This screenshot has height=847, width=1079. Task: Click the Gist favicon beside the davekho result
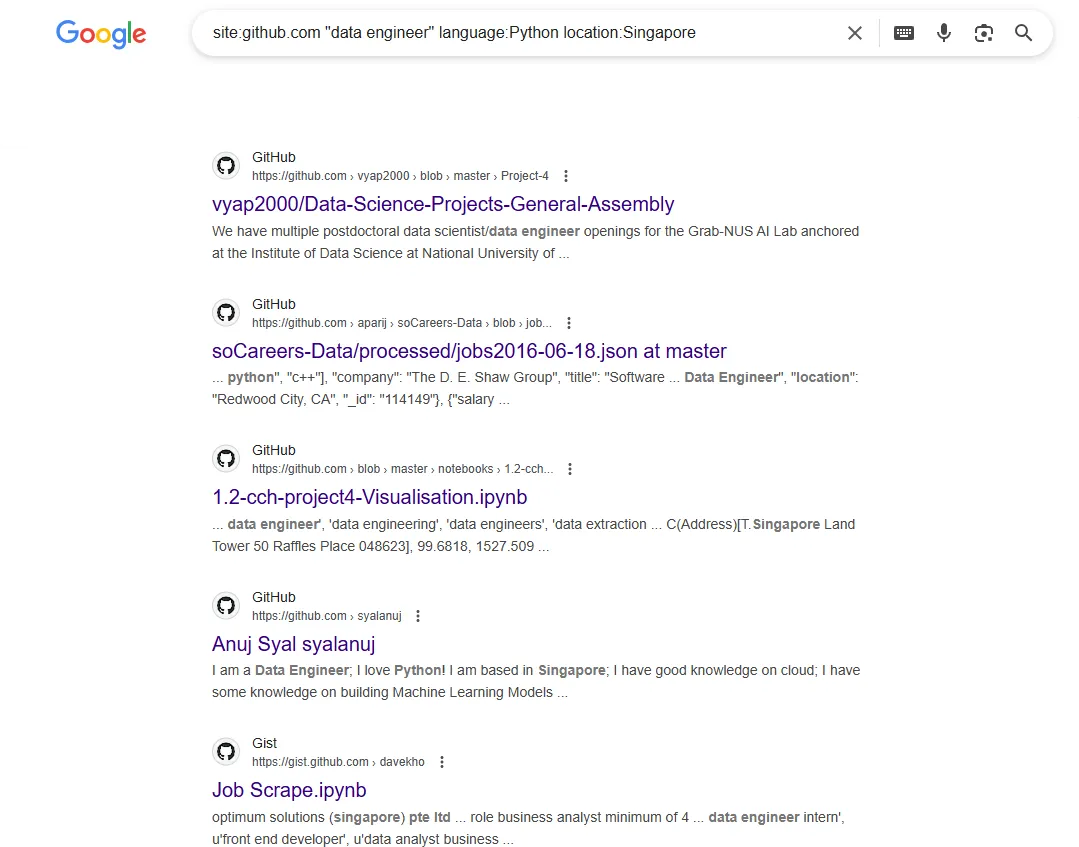click(x=226, y=752)
